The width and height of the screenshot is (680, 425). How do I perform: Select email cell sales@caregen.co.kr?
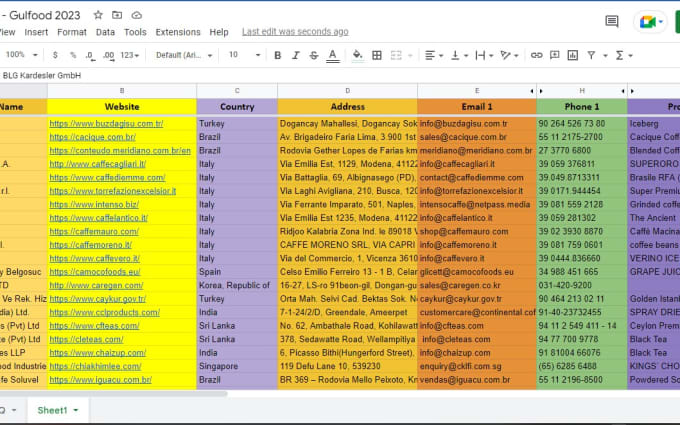coord(477,285)
